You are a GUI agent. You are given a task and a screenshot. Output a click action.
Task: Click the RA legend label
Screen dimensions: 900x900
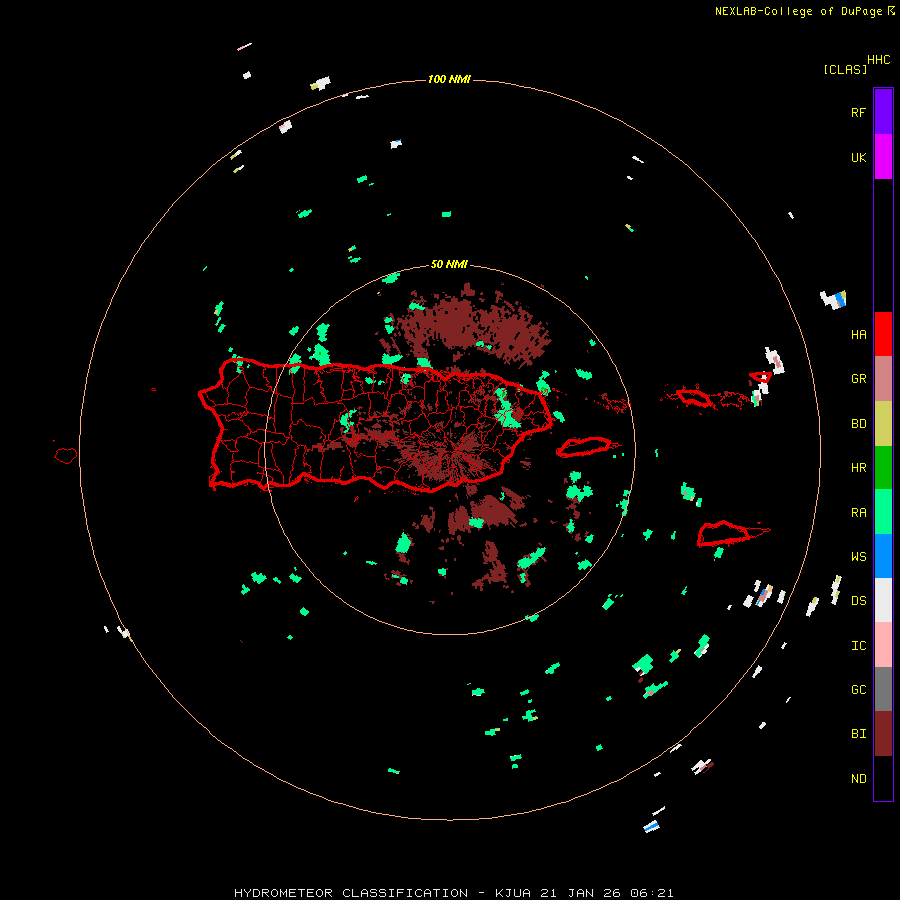[858, 513]
